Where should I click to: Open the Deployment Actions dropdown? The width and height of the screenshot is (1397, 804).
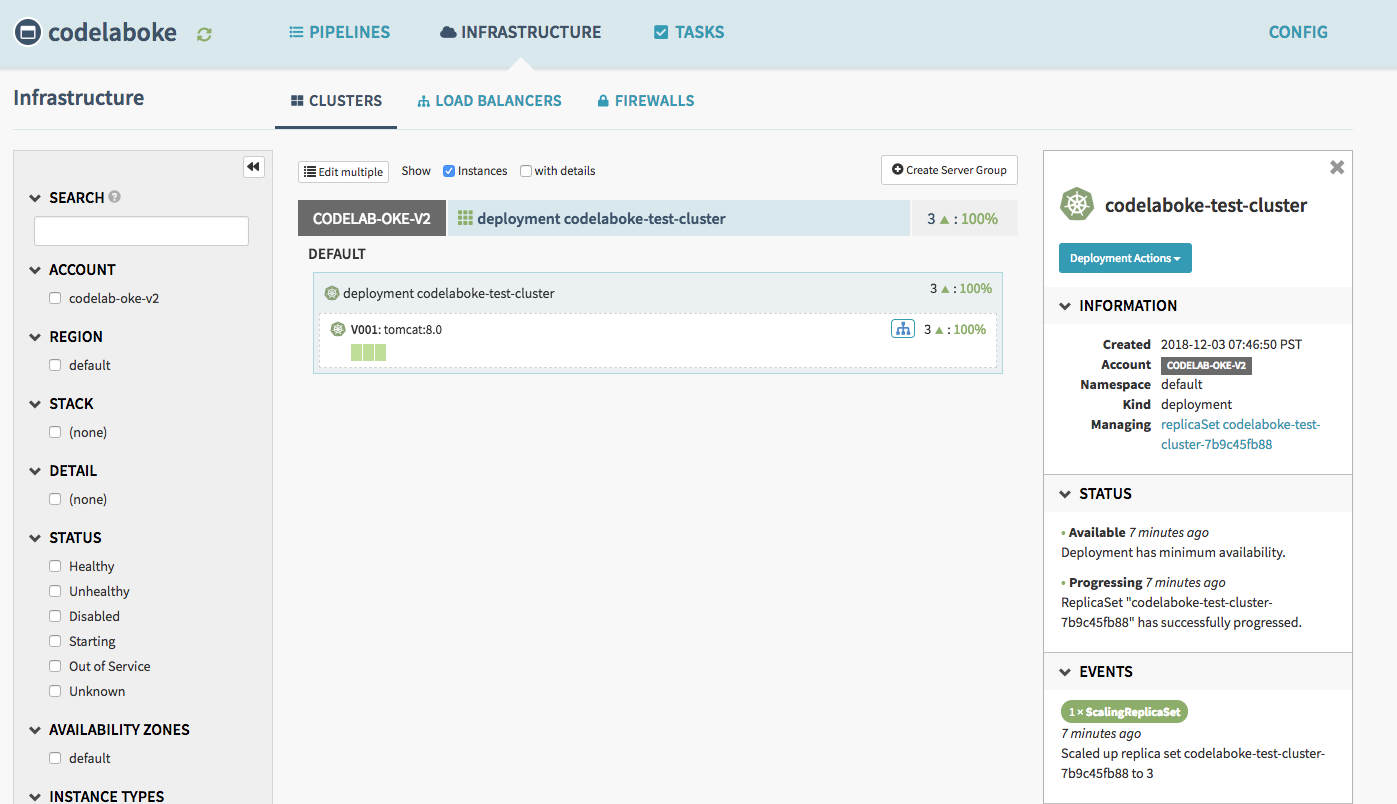[1125, 258]
